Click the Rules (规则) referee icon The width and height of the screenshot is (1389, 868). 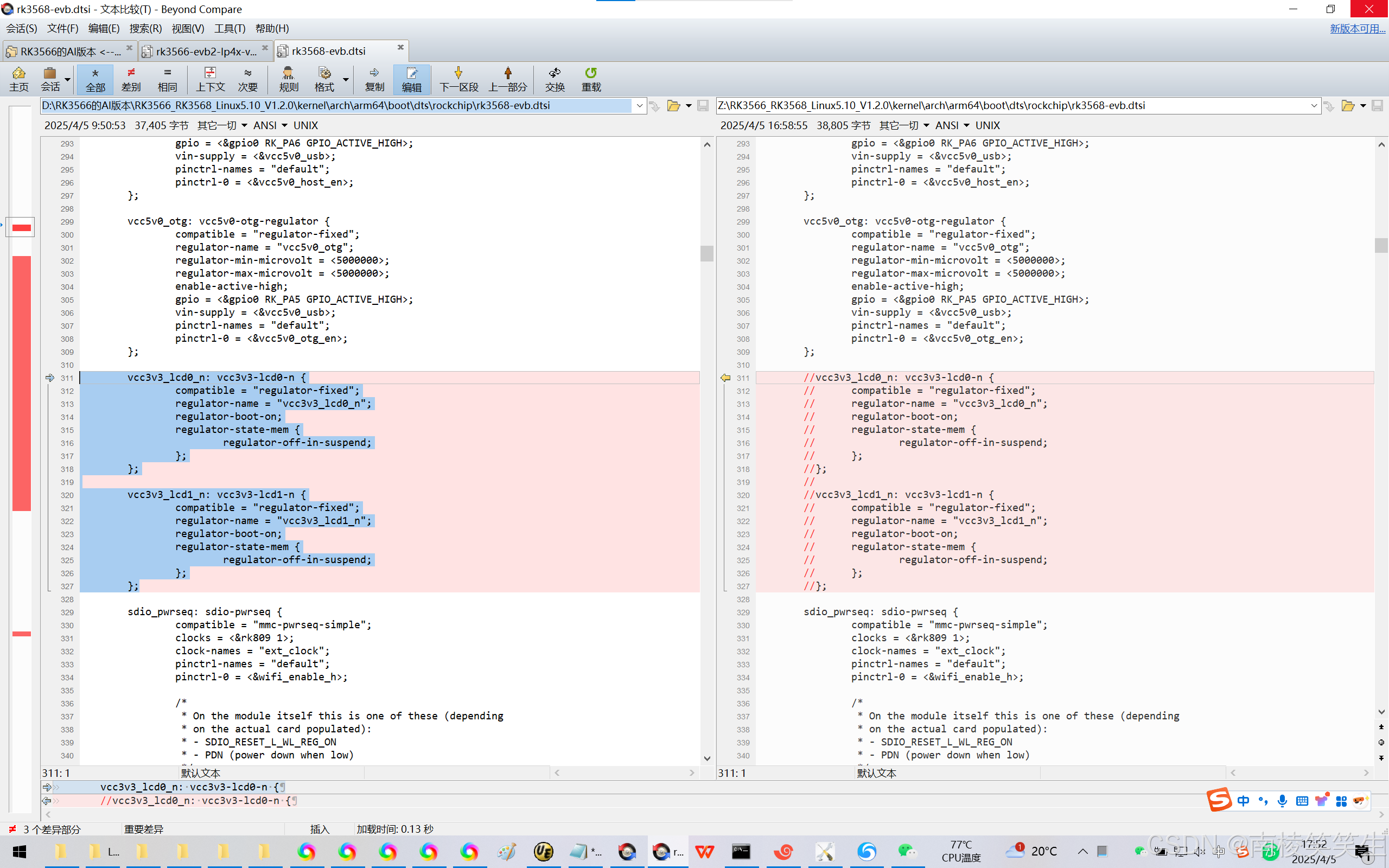click(x=288, y=79)
